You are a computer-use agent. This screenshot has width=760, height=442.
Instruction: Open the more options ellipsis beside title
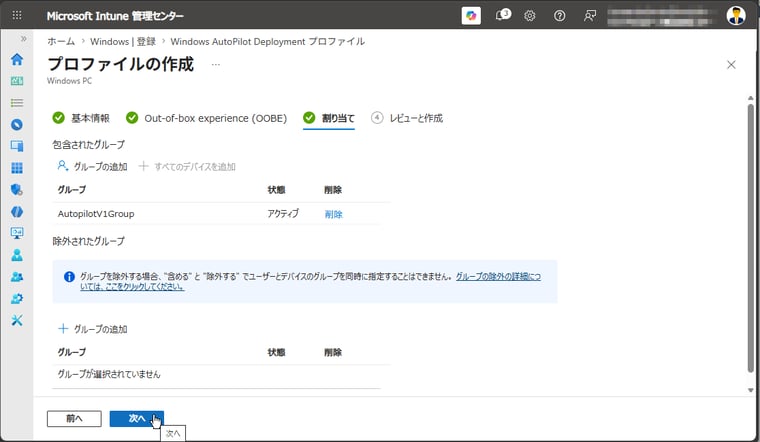pyautogui.click(x=216, y=64)
